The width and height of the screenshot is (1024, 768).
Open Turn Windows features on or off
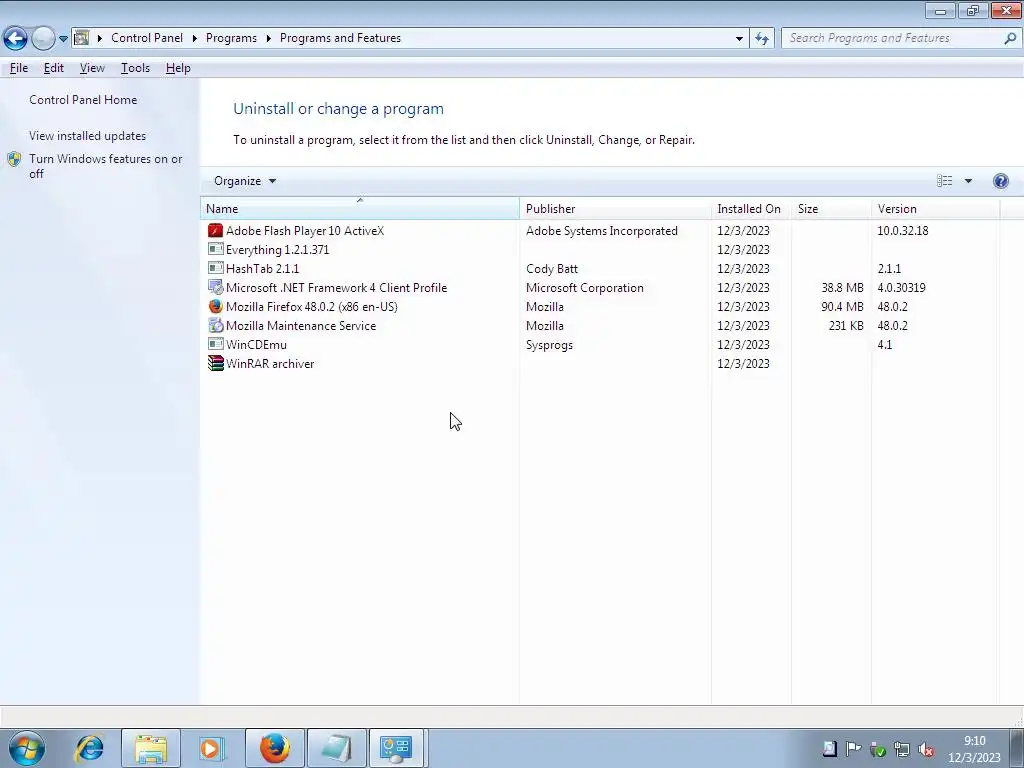coord(106,166)
